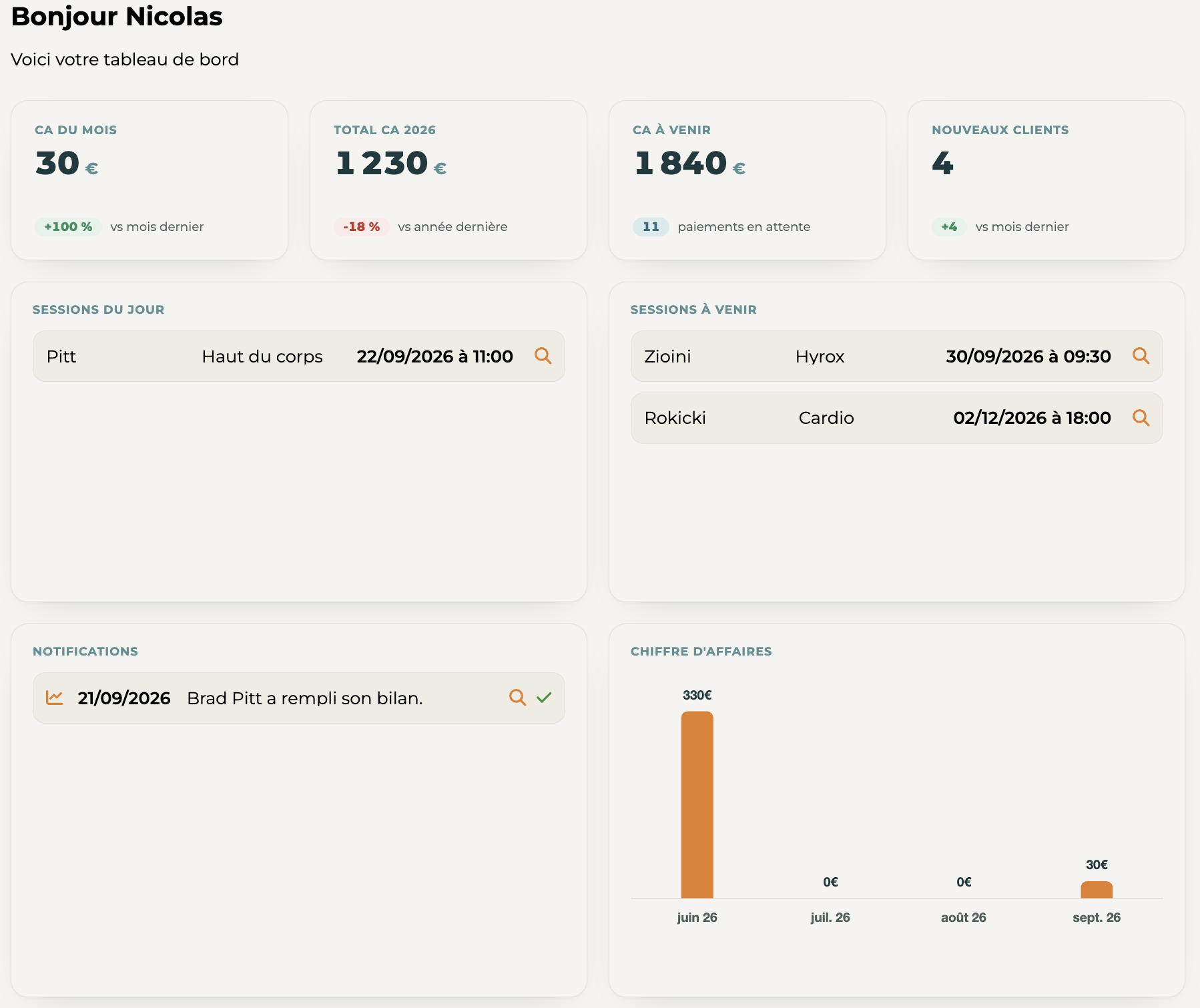Click the 330€ label above juin bar
Screen dimensions: 1200x1008
(697, 695)
